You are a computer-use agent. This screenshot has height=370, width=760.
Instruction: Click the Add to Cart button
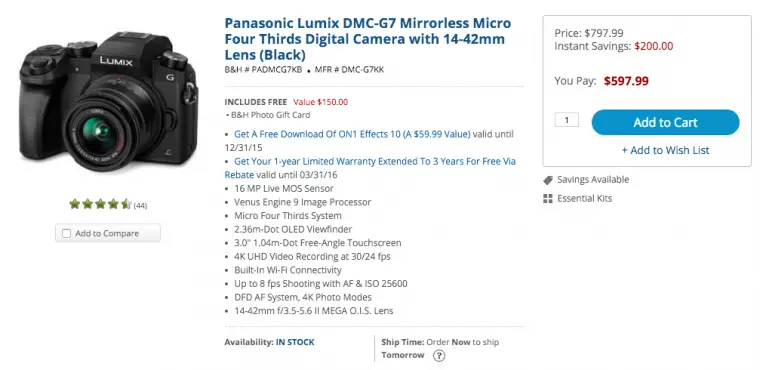click(665, 122)
